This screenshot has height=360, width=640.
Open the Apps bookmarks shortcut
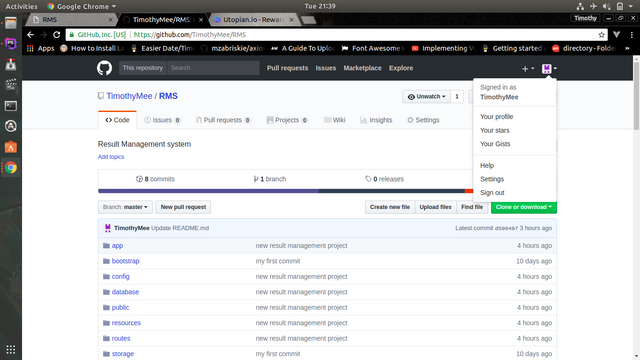point(40,48)
